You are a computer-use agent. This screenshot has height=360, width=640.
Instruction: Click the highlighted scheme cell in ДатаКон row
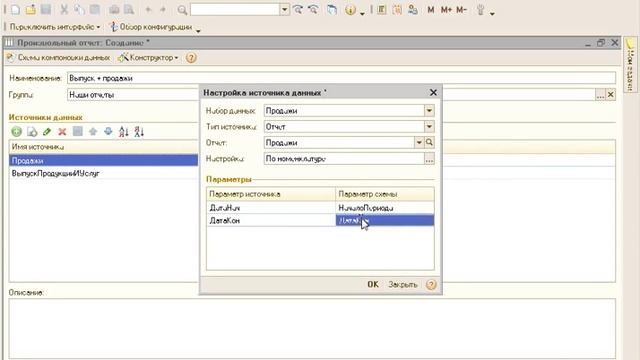click(385, 221)
